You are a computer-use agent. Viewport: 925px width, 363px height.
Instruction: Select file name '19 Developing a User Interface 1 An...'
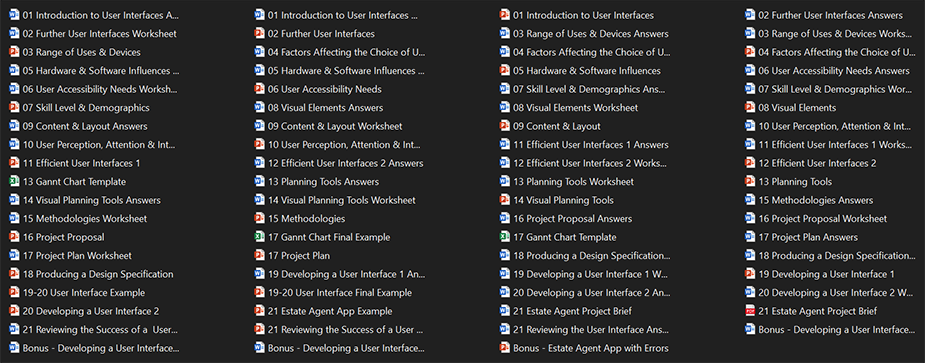pyautogui.click(x=346, y=274)
